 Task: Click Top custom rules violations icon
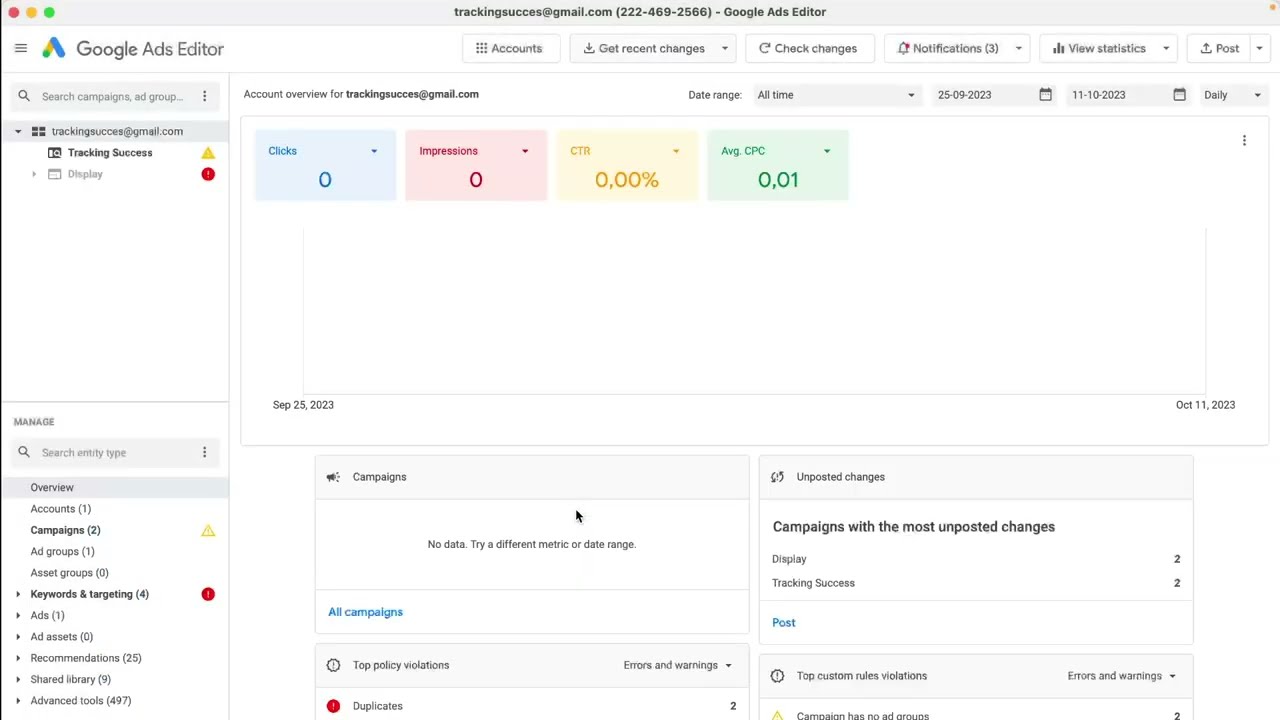[x=777, y=676]
